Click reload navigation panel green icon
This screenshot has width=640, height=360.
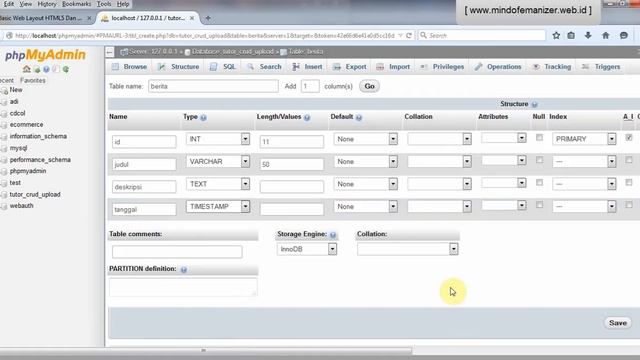(x=66, y=69)
